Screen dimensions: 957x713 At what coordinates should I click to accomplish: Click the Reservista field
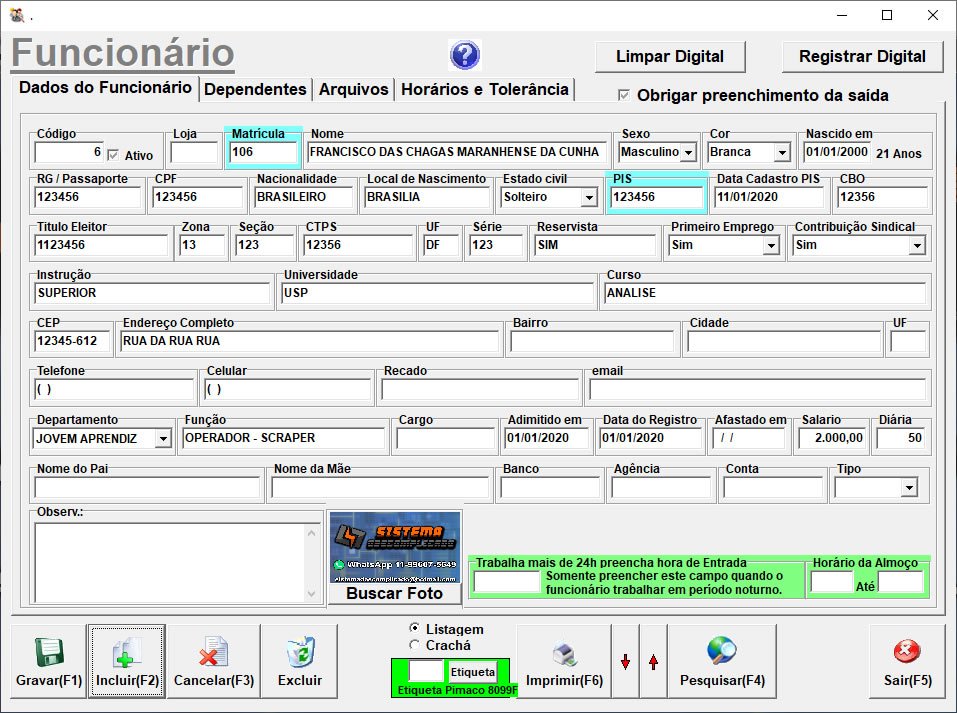[x=596, y=245]
